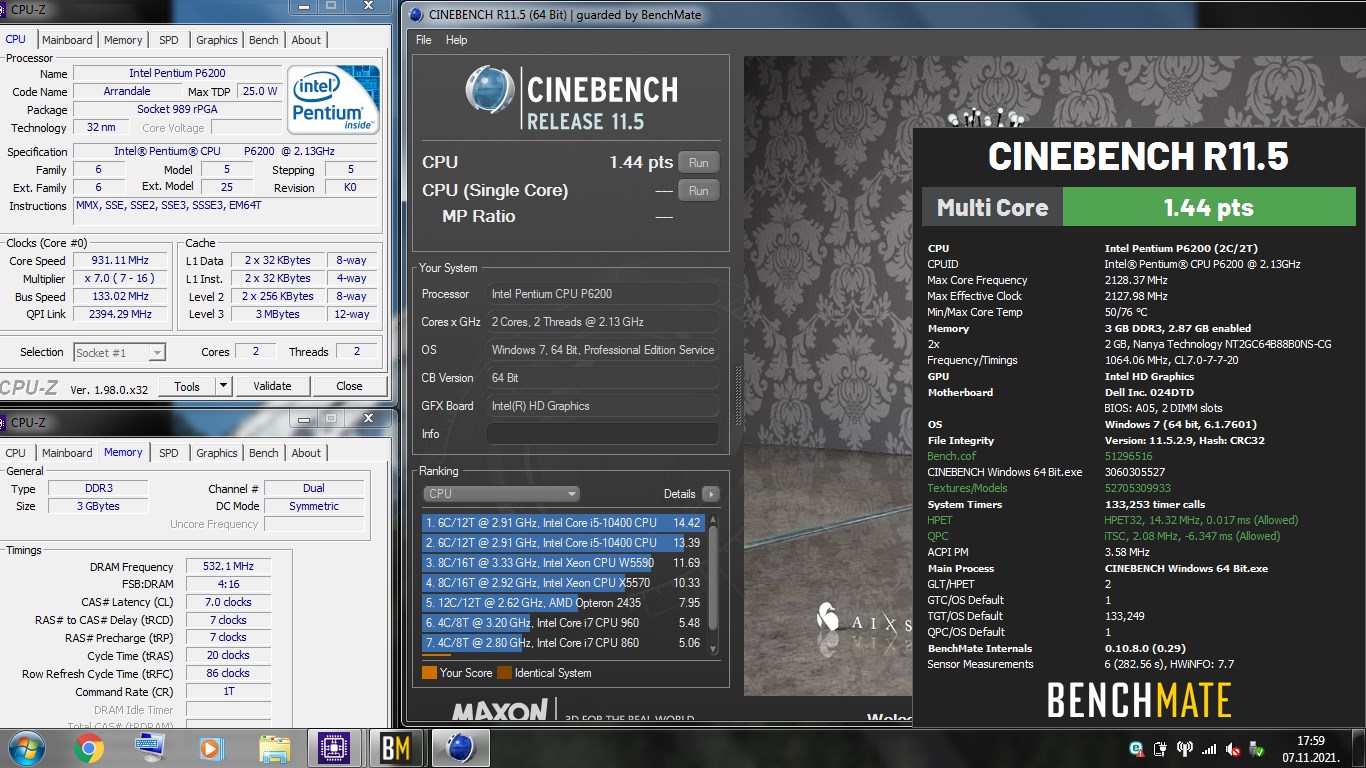Click HPET timer value in BenchMate panel

pos(1201,520)
